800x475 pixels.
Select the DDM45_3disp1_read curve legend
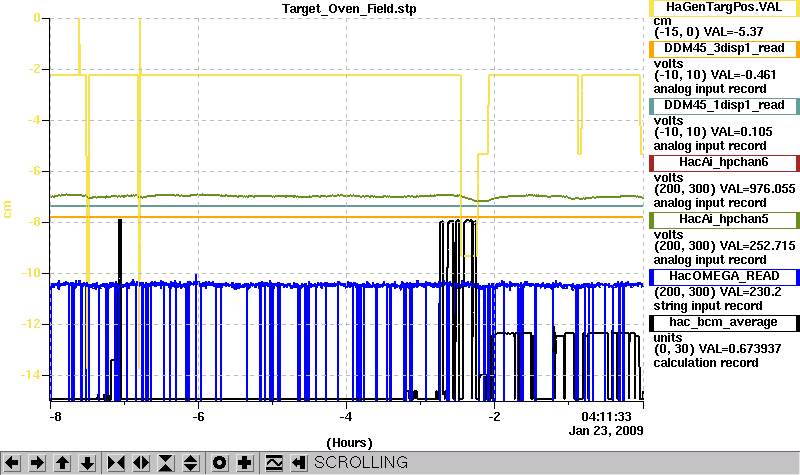724,48
